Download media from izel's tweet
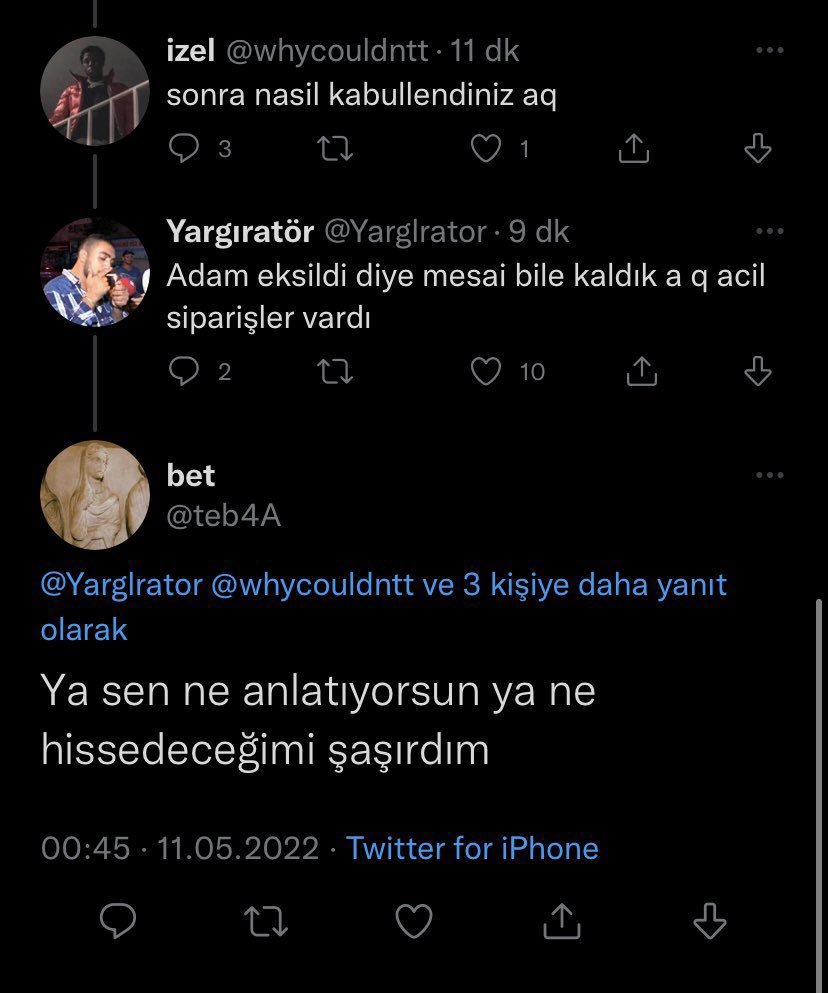This screenshot has height=993, width=828. tap(759, 149)
